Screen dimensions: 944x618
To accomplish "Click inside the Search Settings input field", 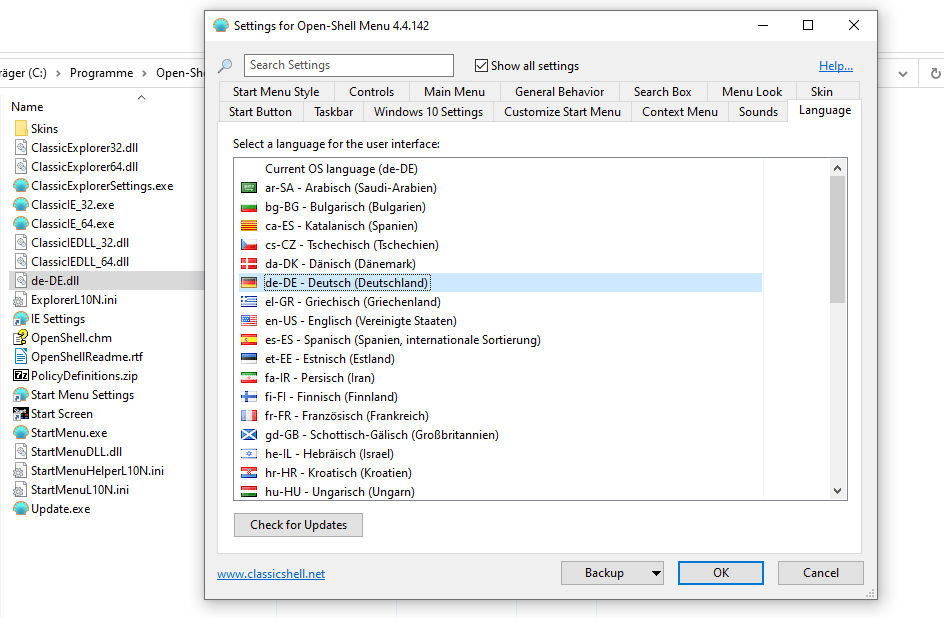I will coord(348,64).
